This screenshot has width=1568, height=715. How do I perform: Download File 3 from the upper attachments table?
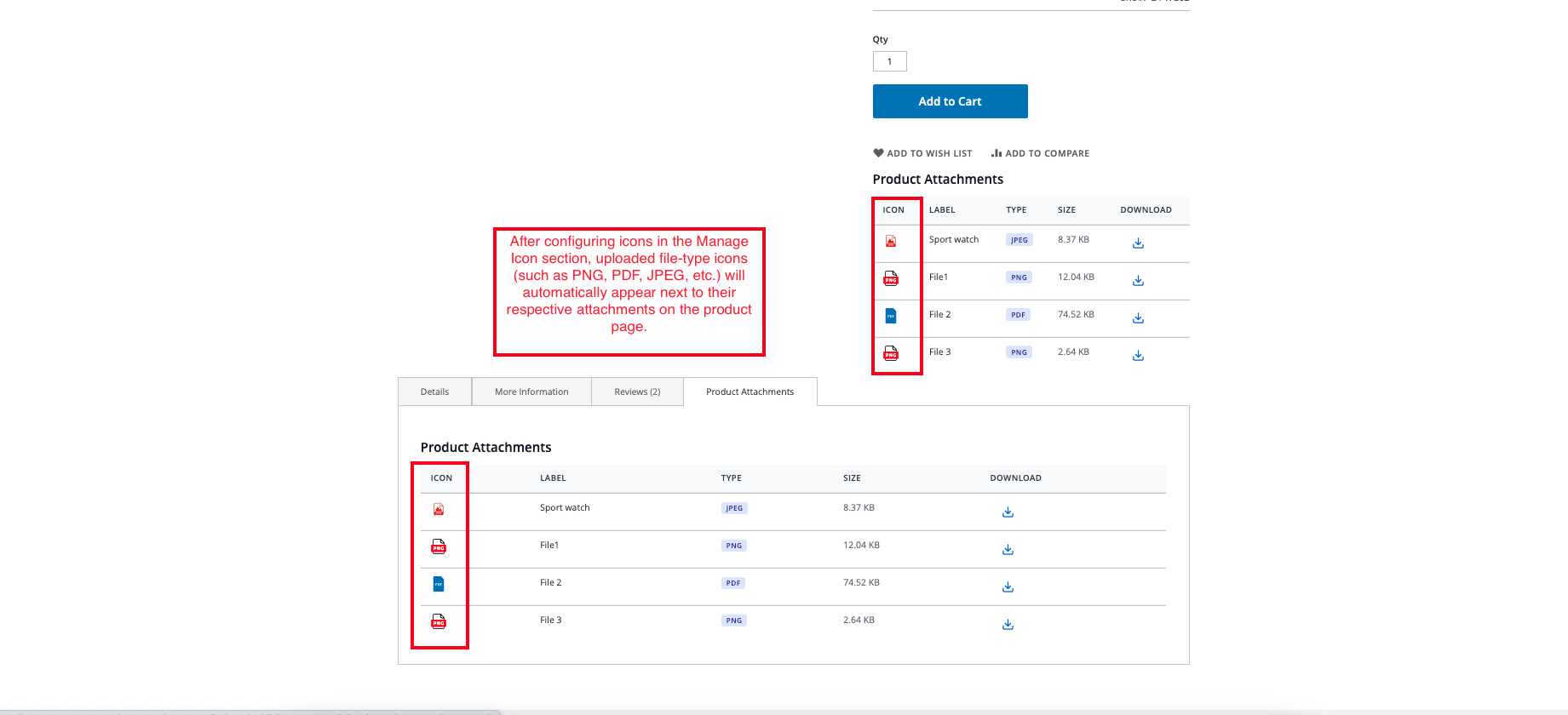(x=1138, y=356)
